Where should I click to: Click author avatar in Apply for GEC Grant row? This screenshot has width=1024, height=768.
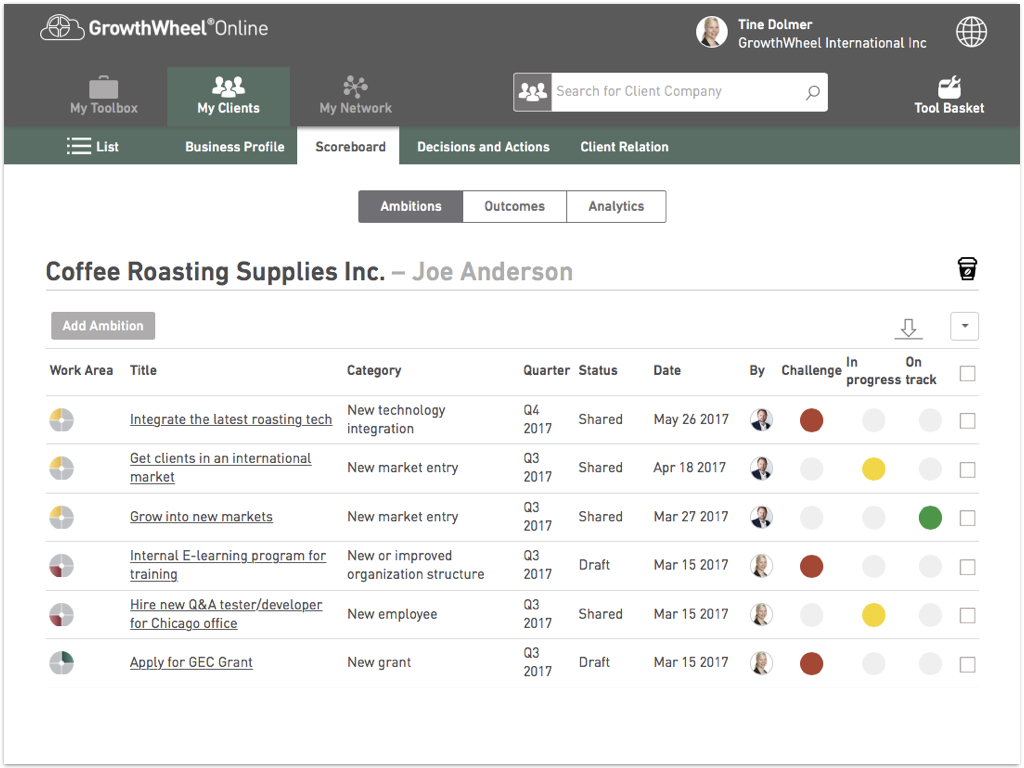click(761, 663)
